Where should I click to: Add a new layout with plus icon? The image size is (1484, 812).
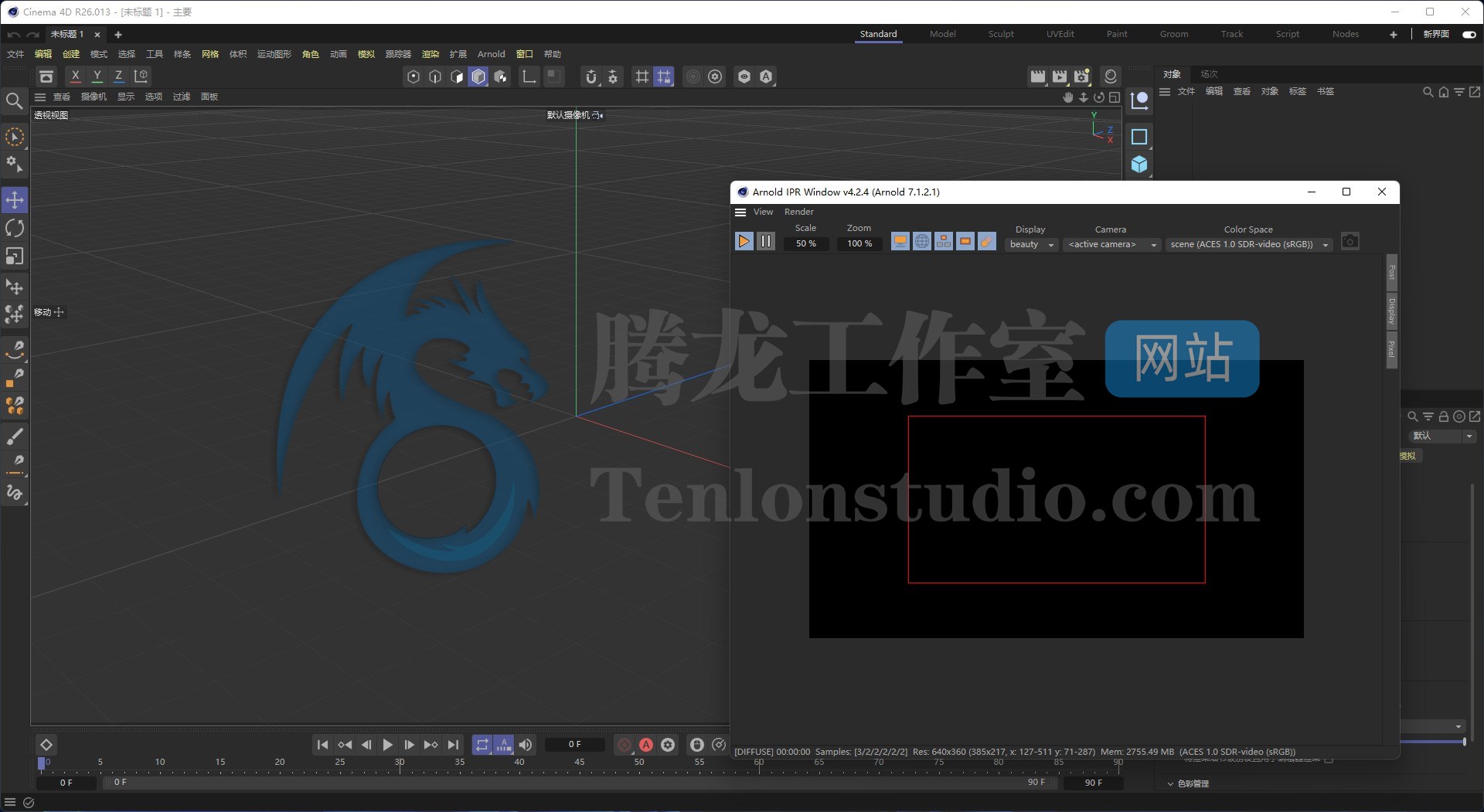tap(1393, 35)
